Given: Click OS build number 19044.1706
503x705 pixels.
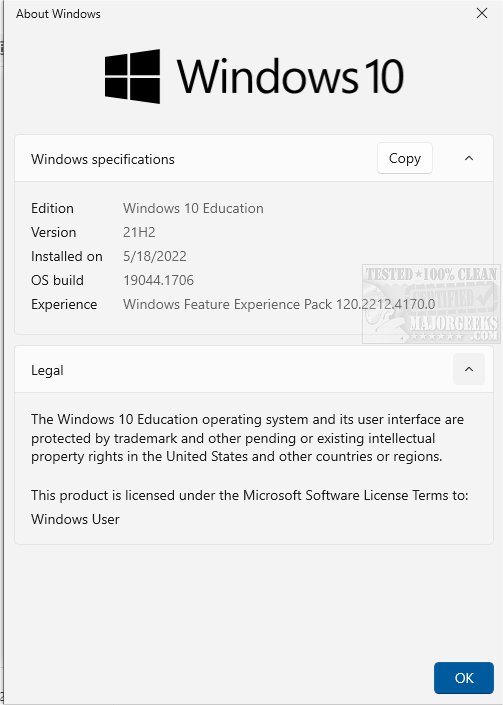Looking at the screenshot, I should click(158, 280).
